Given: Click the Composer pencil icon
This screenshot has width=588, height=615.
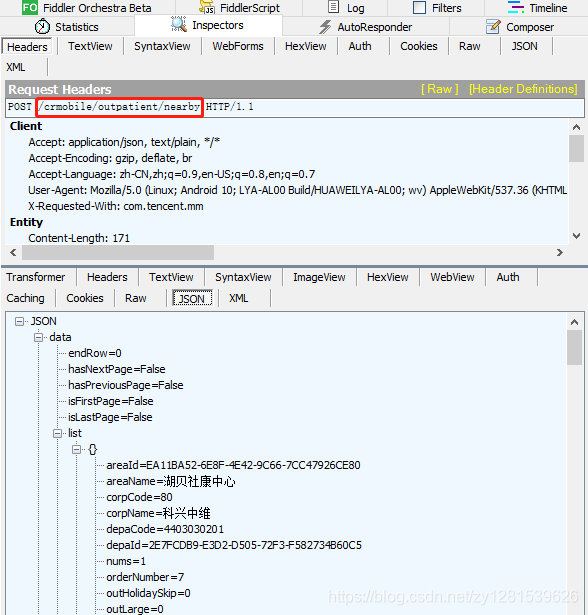Looking at the screenshot, I should tap(493, 27).
